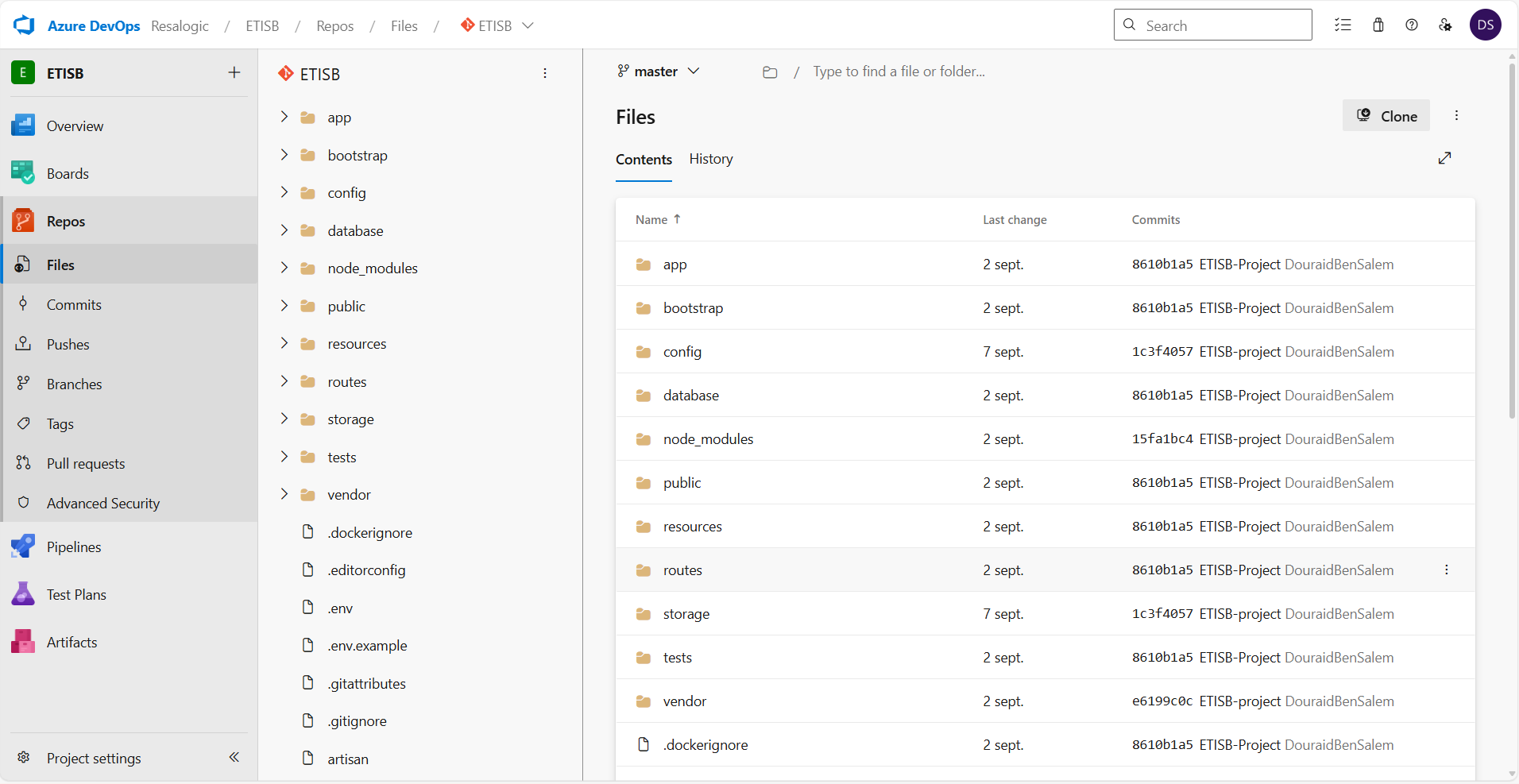The image size is (1519, 784).
Task: Open the Test Plans flask icon
Action: [23, 594]
